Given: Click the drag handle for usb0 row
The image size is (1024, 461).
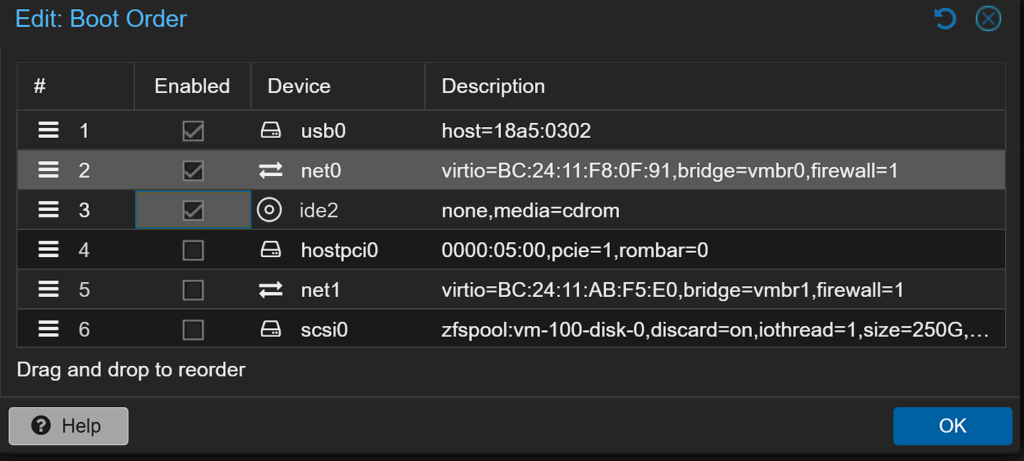Looking at the screenshot, I should pyautogui.click(x=48, y=131).
